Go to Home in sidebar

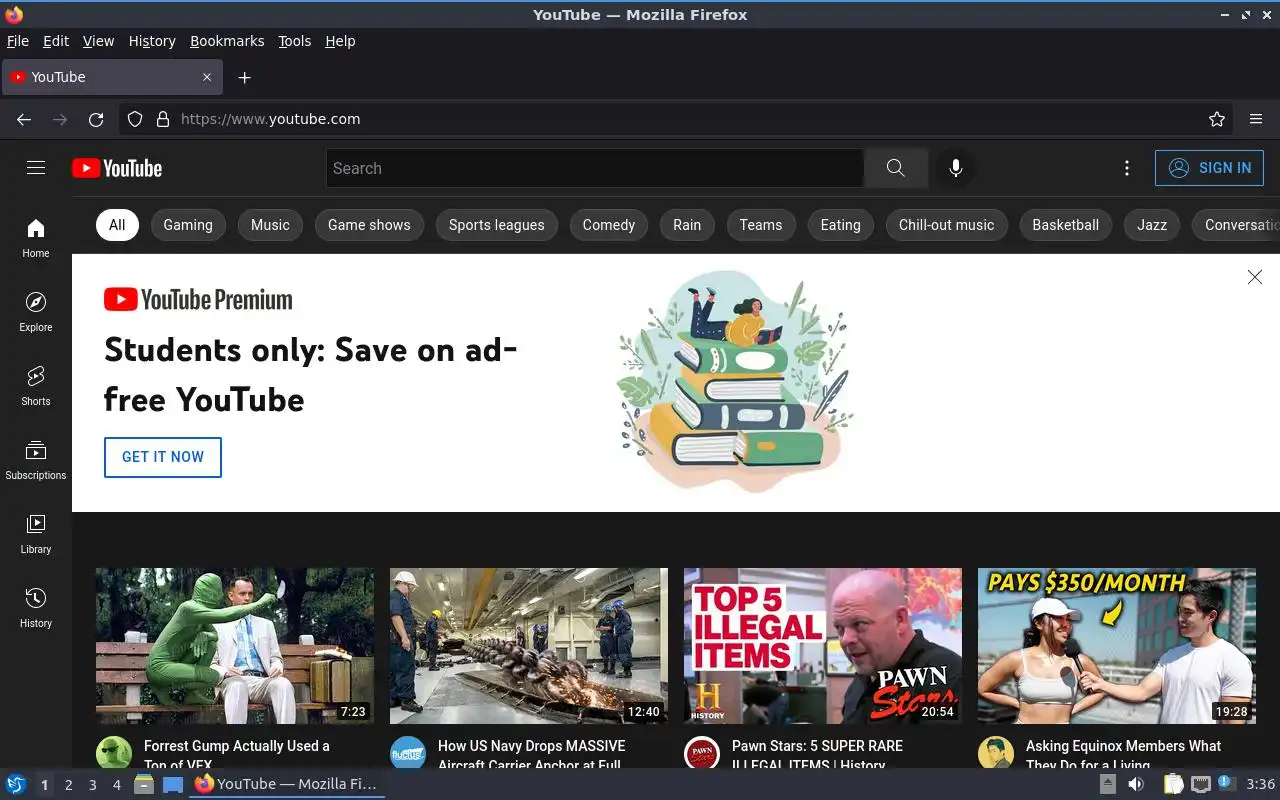tap(36, 238)
